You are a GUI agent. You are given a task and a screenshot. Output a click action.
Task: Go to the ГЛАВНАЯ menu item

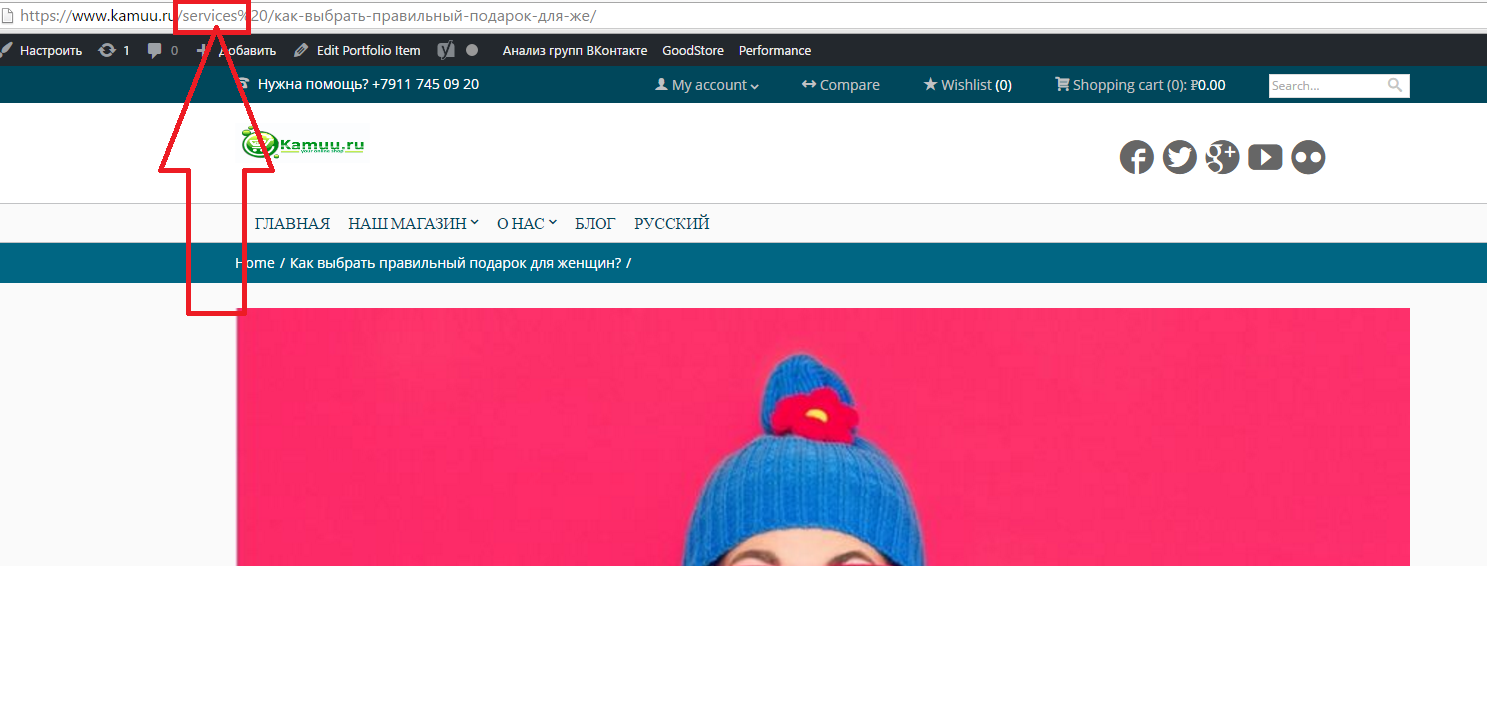[292, 224]
